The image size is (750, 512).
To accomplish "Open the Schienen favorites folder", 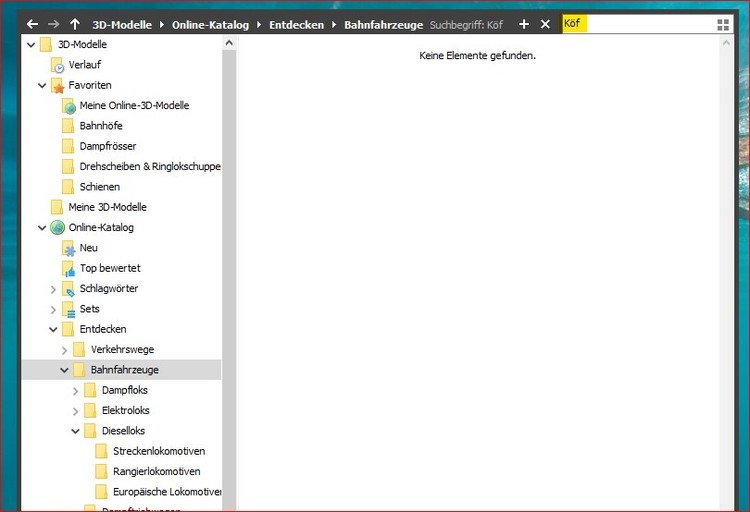I will (x=99, y=187).
